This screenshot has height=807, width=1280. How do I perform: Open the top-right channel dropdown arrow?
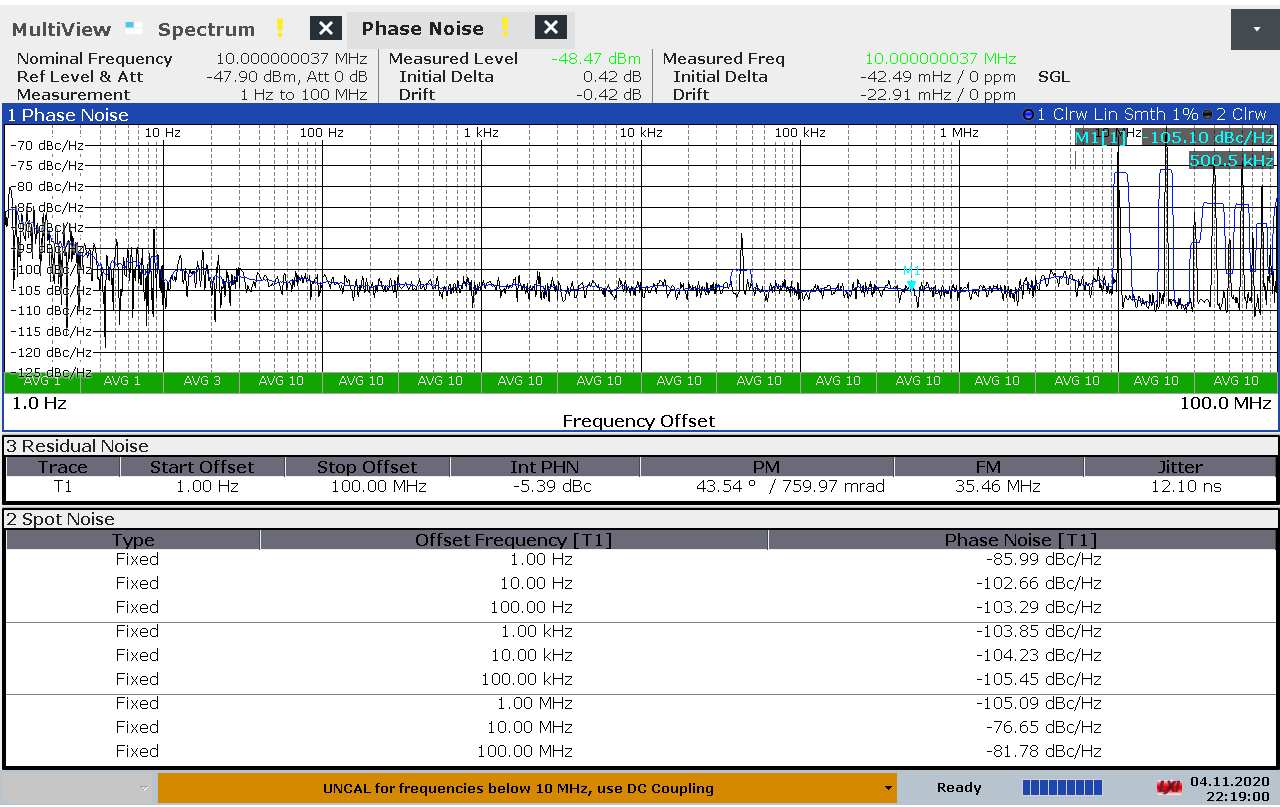coord(1257,29)
